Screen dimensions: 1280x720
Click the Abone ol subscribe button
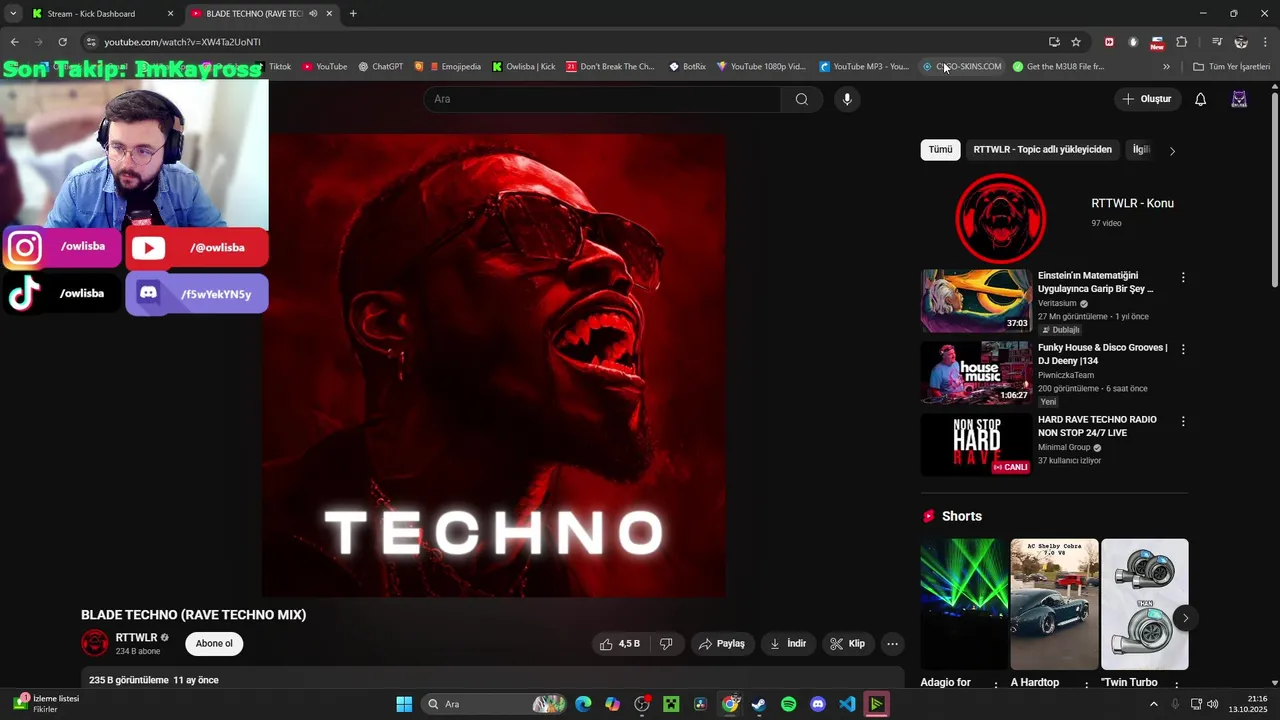[214, 644]
